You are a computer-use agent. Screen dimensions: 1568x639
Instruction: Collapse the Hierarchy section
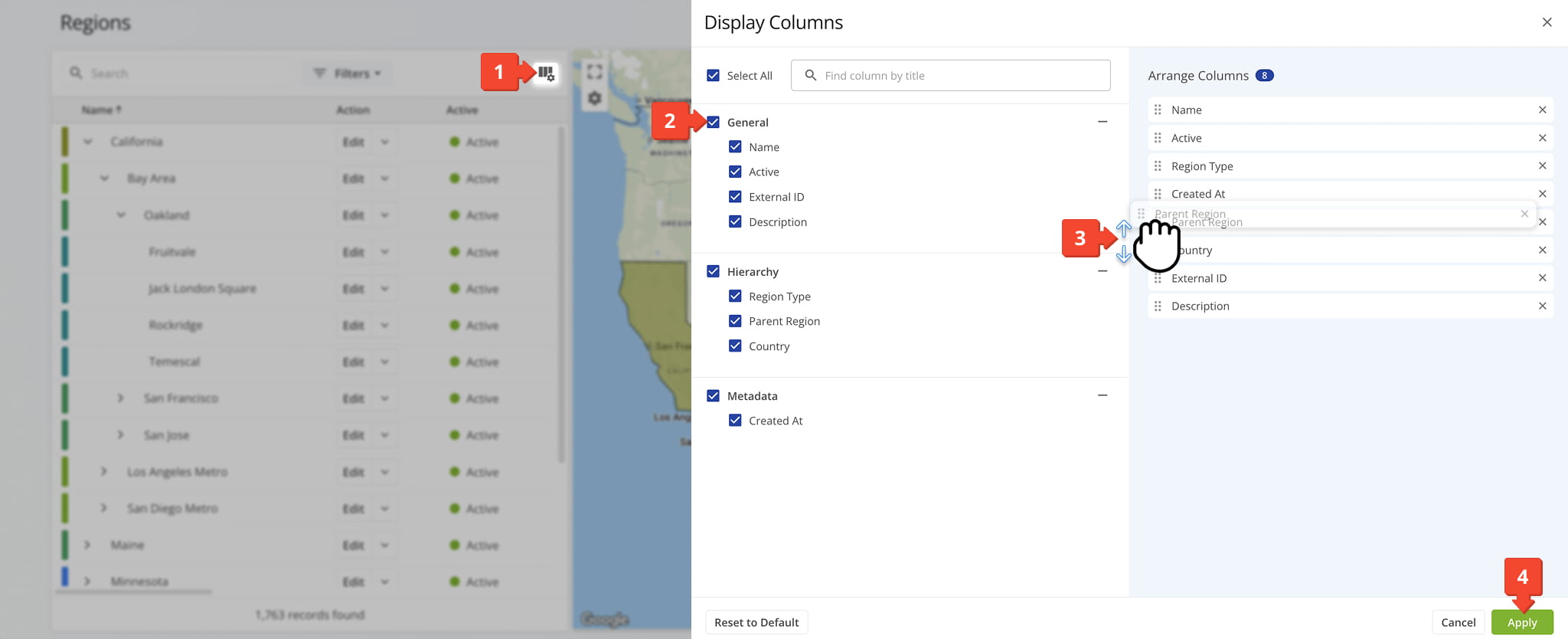click(x=1102, y=271)
